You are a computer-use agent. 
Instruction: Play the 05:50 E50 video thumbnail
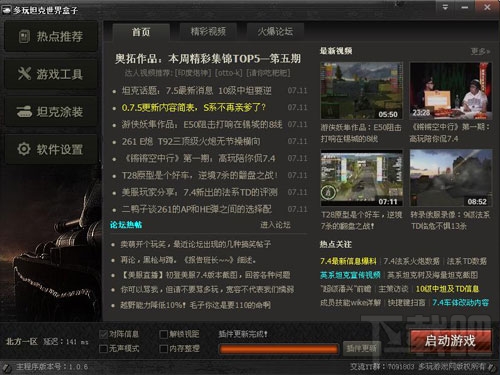pos(362,91)
